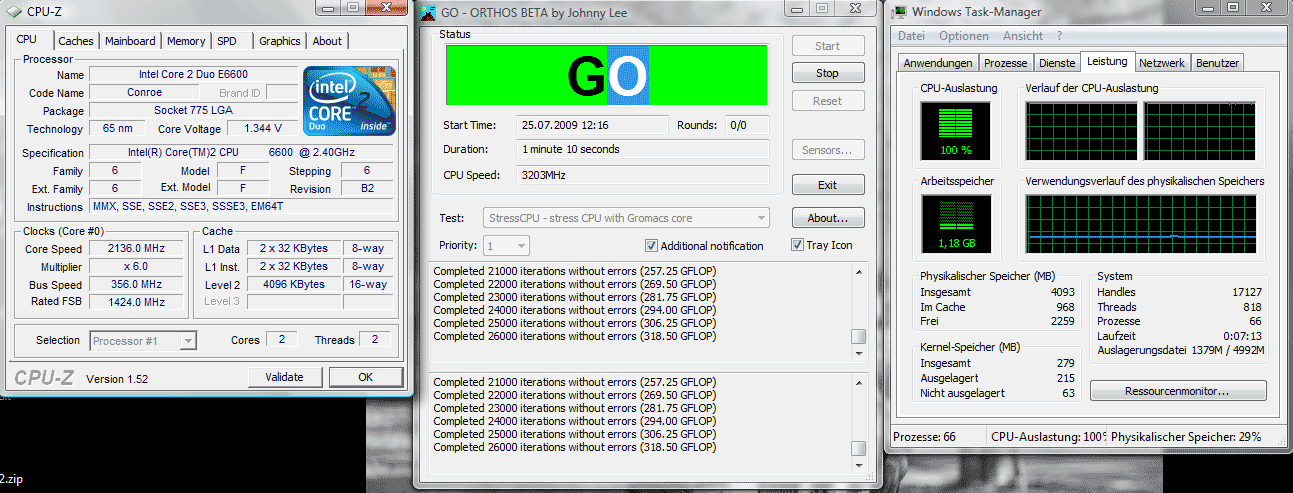Viewport: 1293px width, 493px height.
Task: Click the Socket 775 LGA package value
Action: tap(194, 110)
